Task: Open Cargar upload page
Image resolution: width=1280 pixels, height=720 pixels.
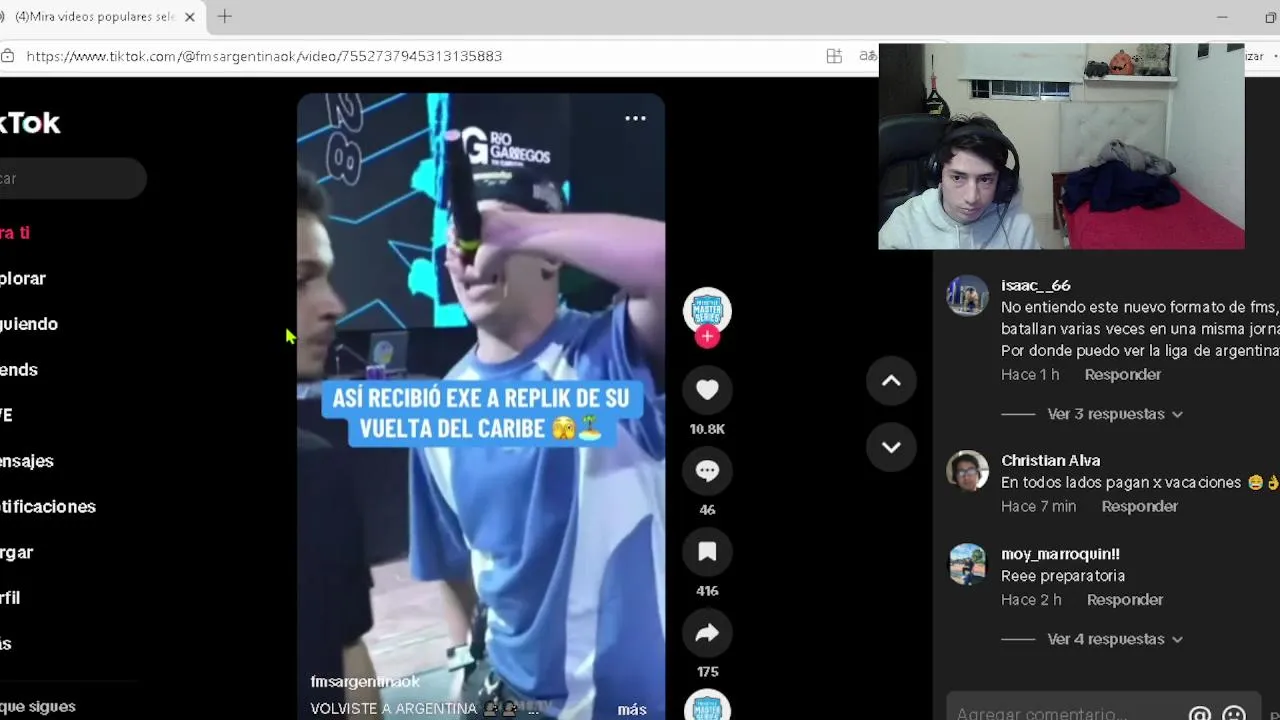Action: click(x=17, y=552)
